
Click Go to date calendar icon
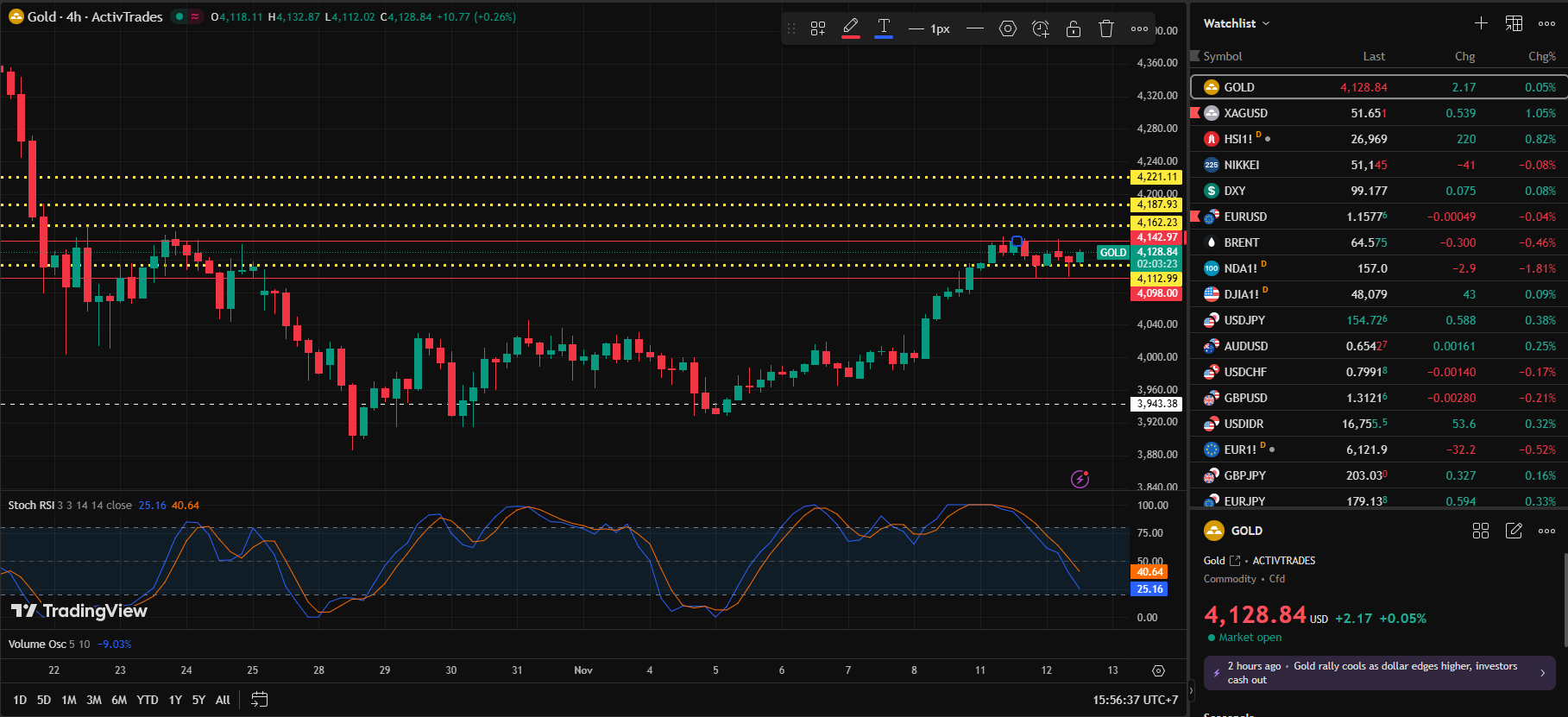tap(259, 700)
